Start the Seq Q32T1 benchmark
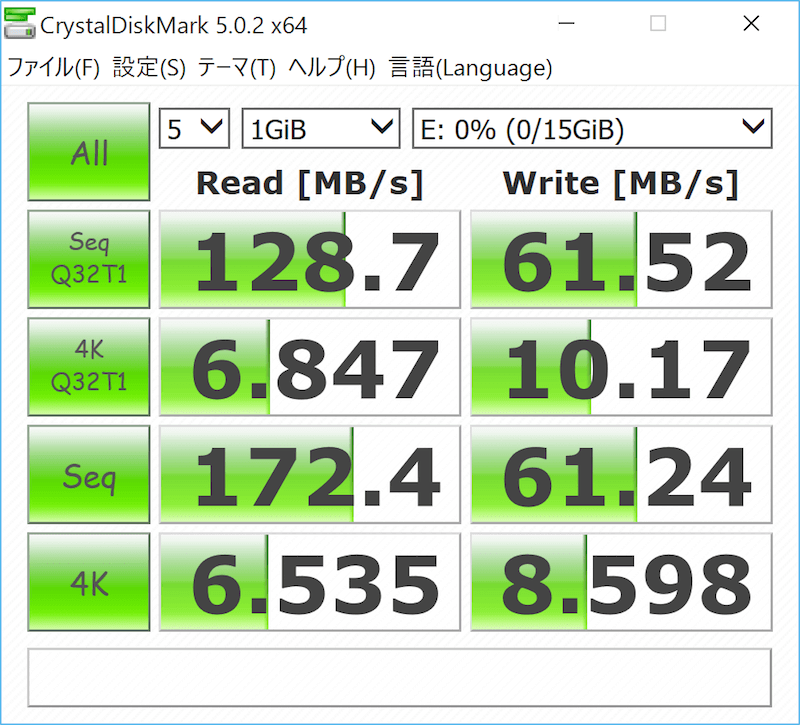This screenshot has width=800, height=725. coord(89,259)
